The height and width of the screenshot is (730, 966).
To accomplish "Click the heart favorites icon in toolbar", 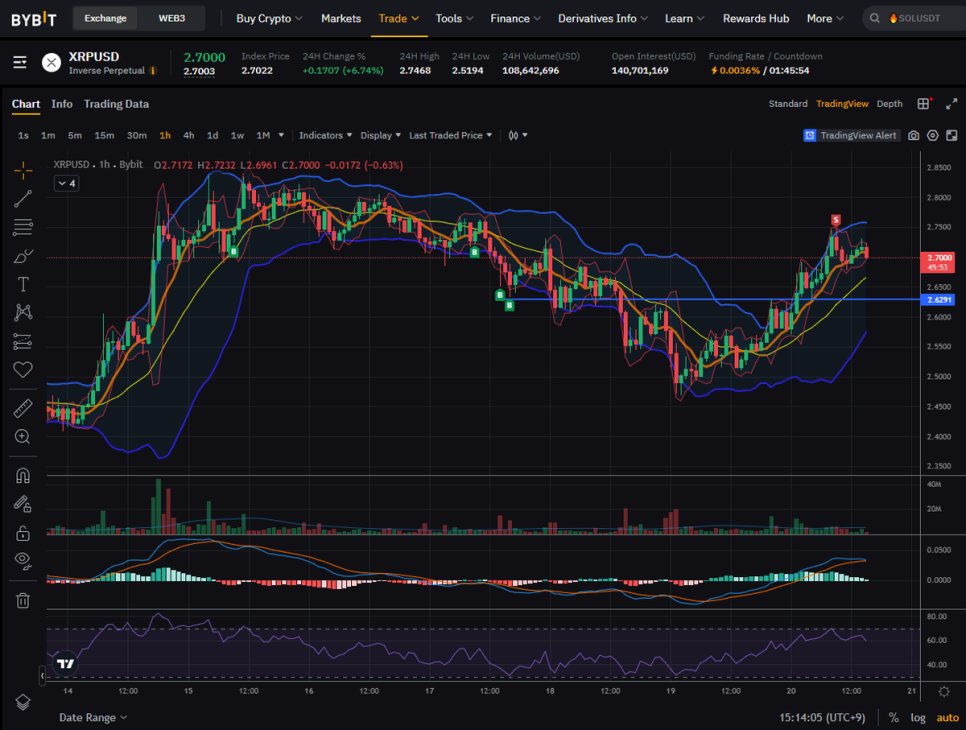I will tap(23, 370).
